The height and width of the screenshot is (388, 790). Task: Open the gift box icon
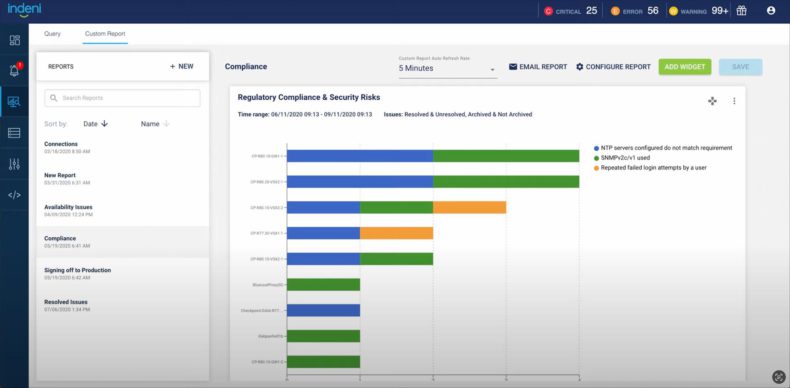(741, 11)
